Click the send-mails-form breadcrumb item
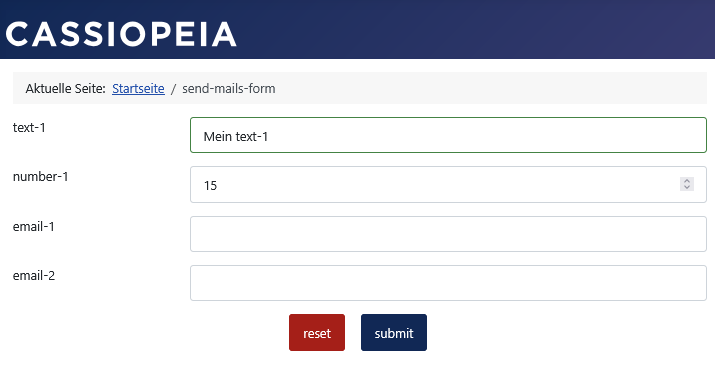This screenshot has height=368, width=715. click(228, 88)
